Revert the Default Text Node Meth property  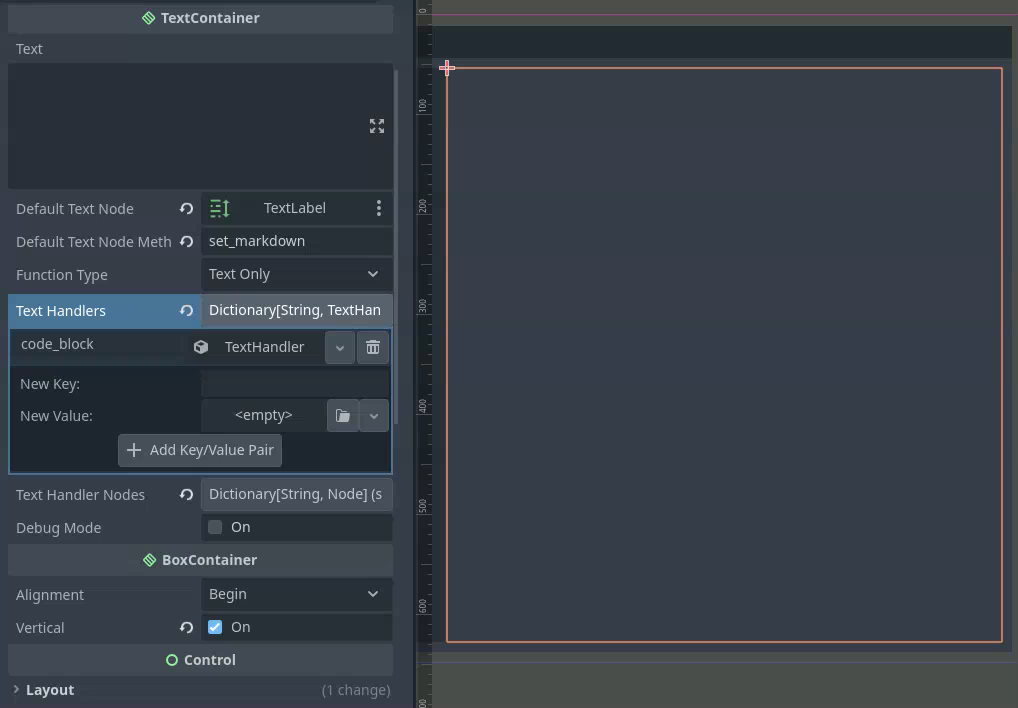(x=187, y=241)
